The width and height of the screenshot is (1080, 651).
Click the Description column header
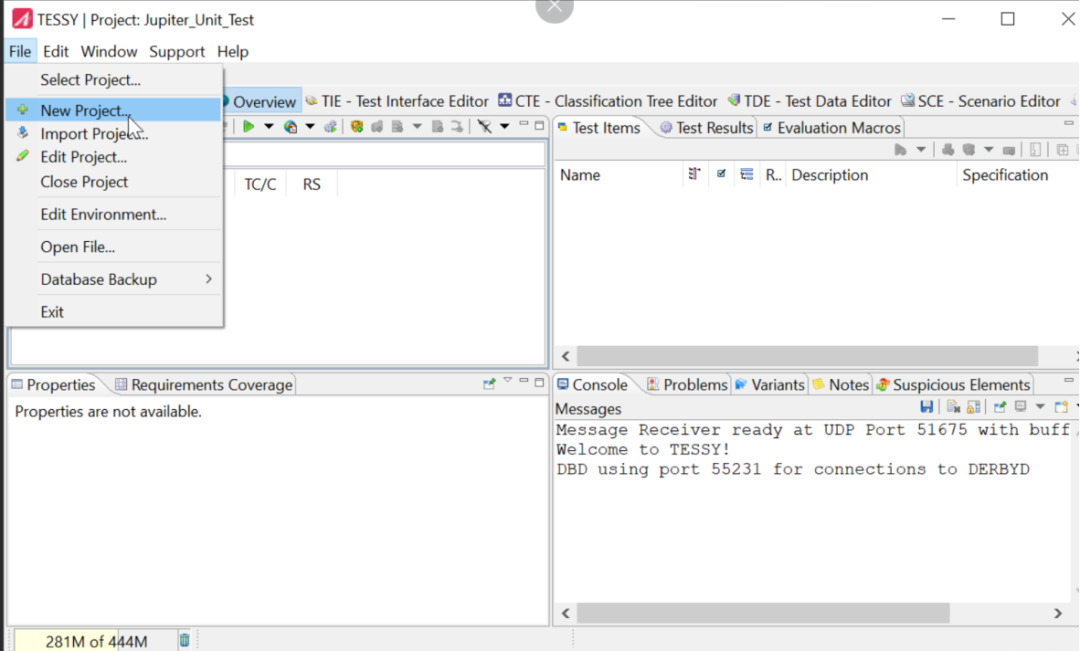[x=830, y=175]
